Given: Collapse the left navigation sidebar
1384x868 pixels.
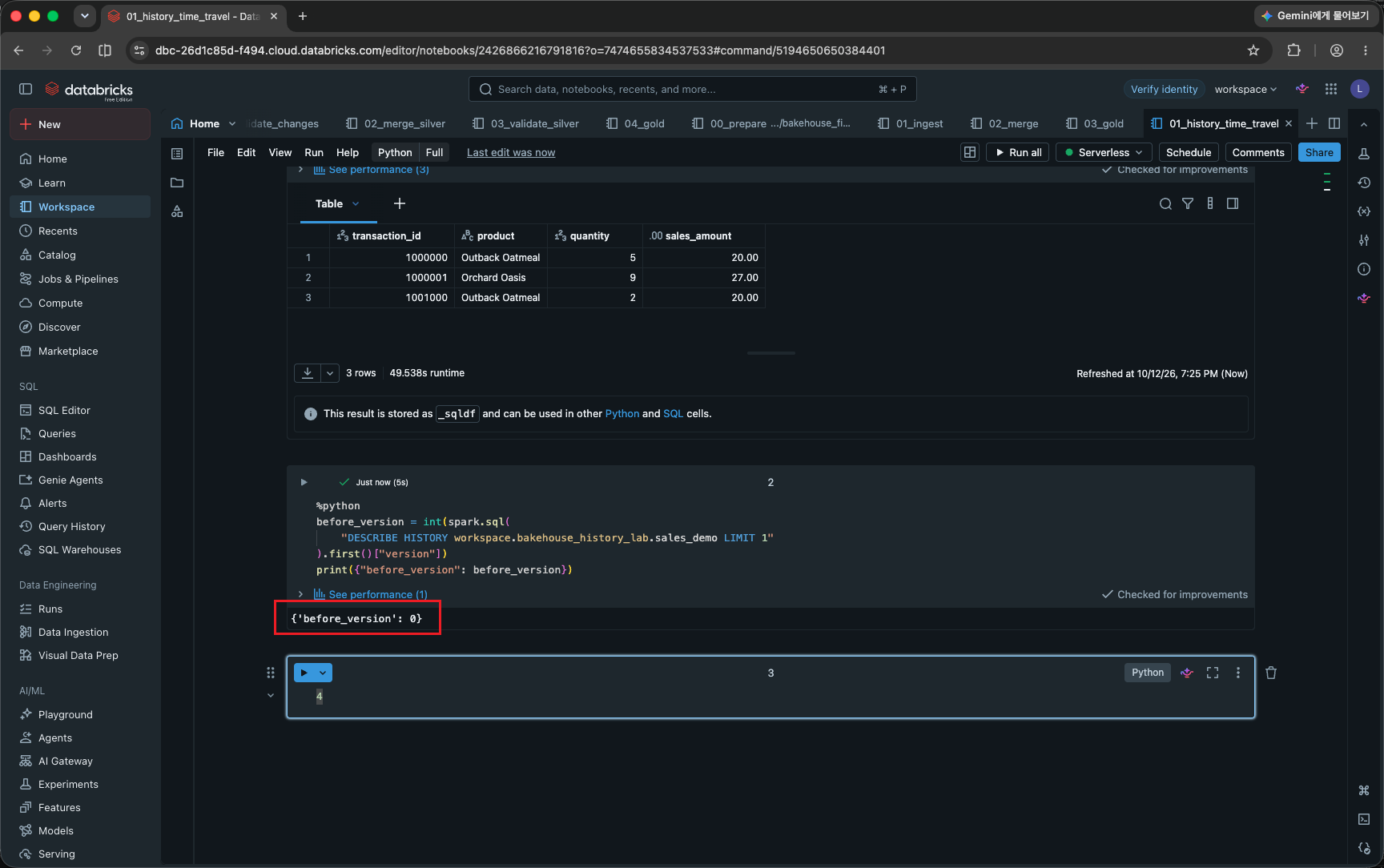Looking at the screenshot, I should pyautogui.click(x=26, y=89).
